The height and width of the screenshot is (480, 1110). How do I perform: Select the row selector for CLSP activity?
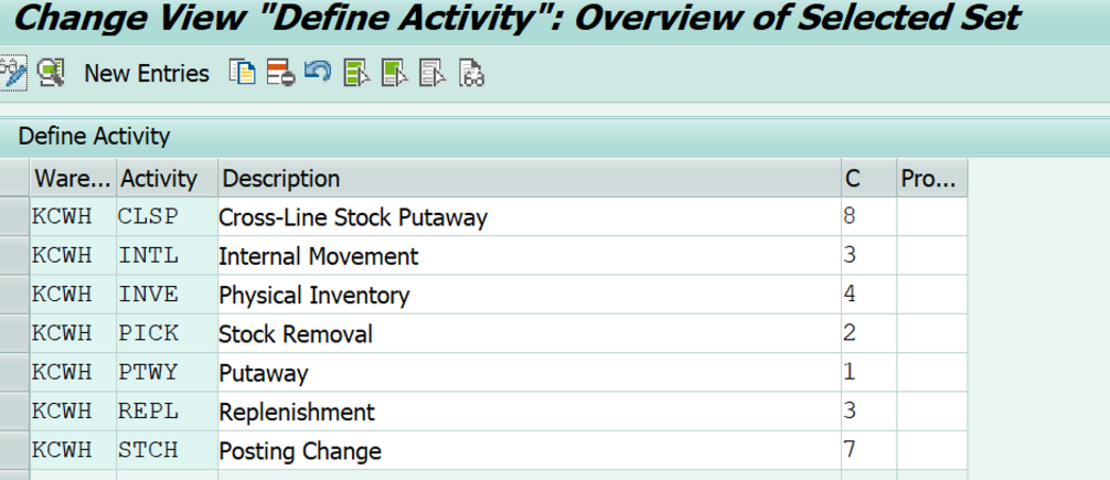[x=14, y=217]
